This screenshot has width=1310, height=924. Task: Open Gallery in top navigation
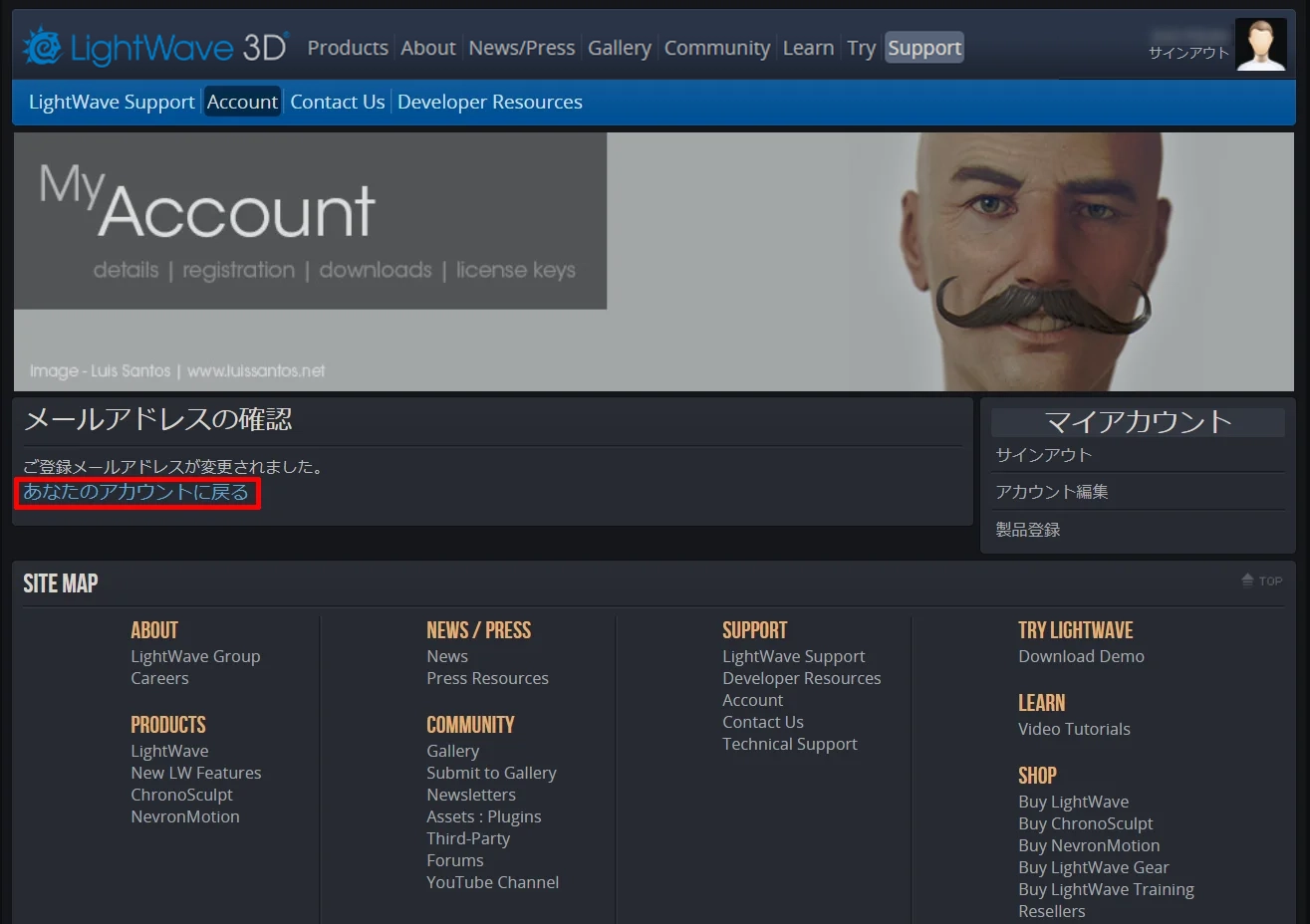[x=620, y=48]
